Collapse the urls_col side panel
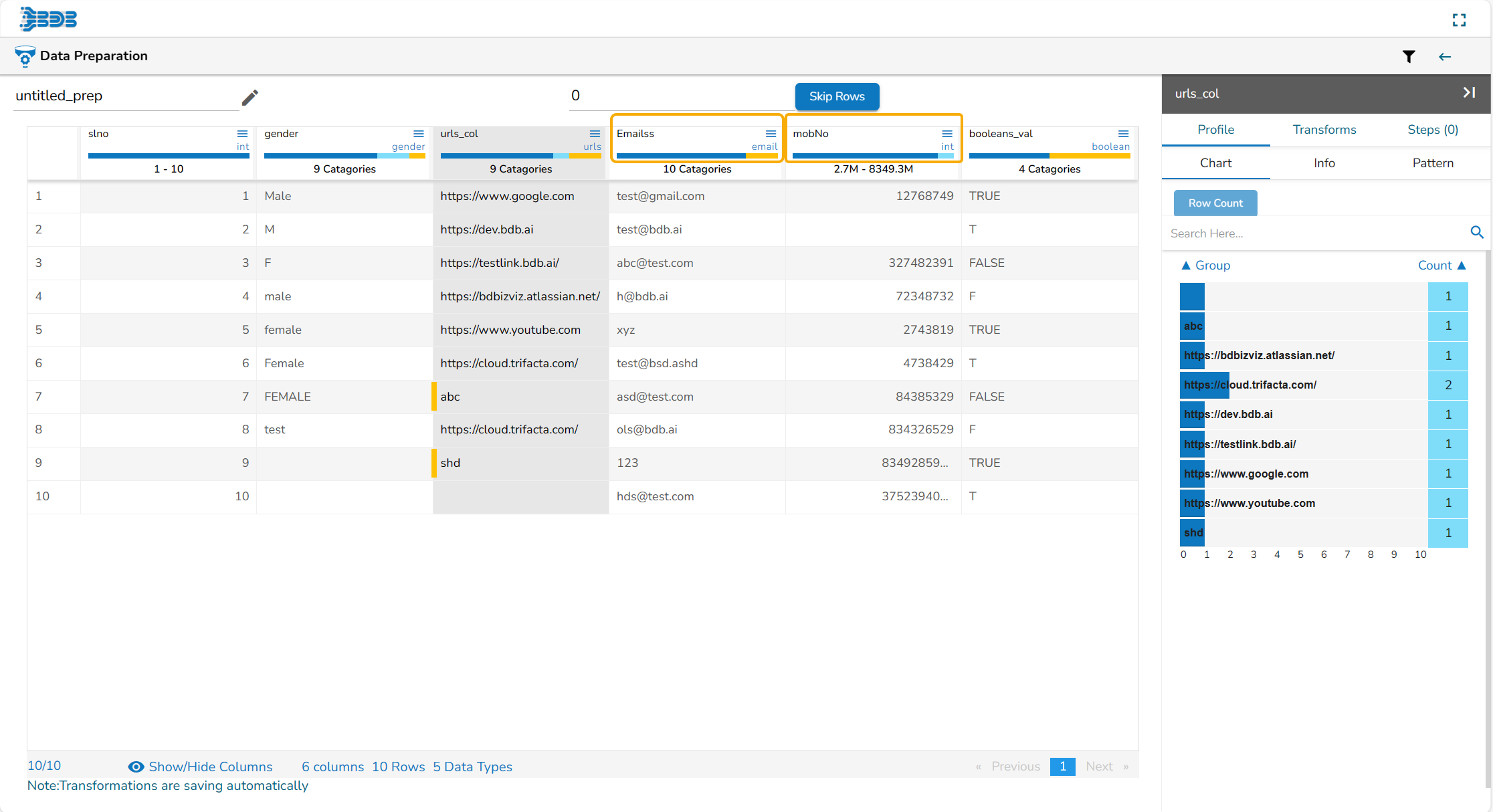Screen dimensions: 1493x812 pos(1469,93)
